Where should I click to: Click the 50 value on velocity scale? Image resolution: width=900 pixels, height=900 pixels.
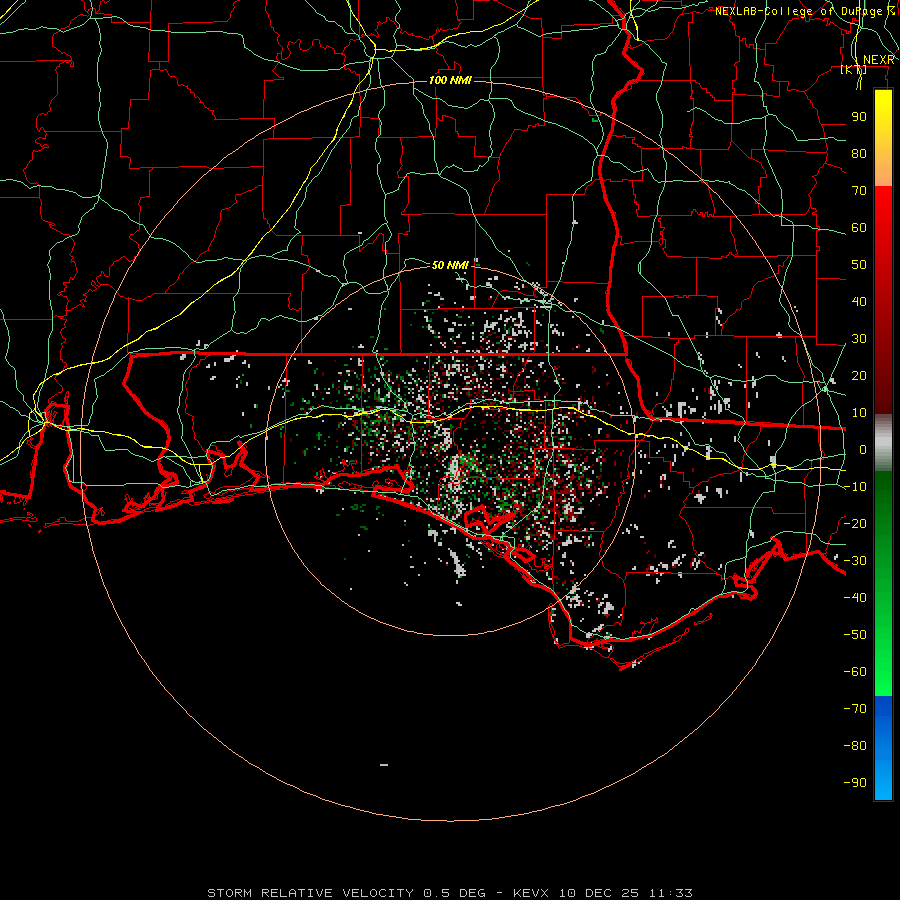(x=859, y=265)
